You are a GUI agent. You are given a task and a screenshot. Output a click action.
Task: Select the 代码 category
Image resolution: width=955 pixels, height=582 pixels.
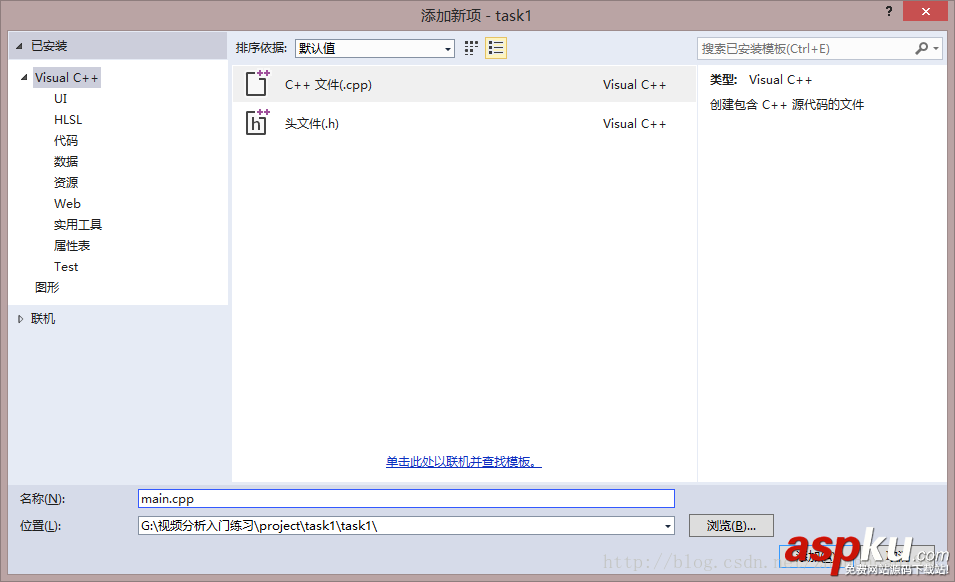click(66, 141)
